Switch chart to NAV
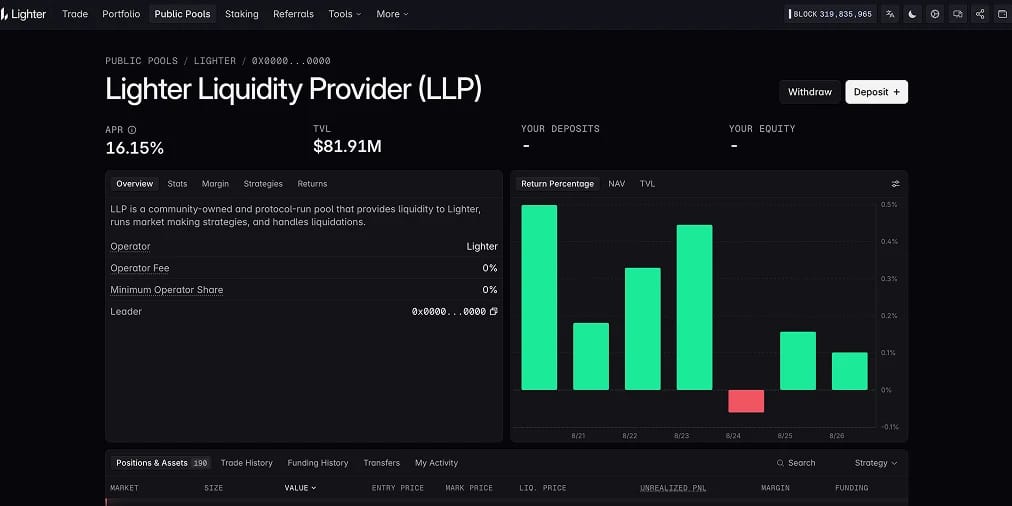The image size is (1012, 506). (x=616, y=184)
